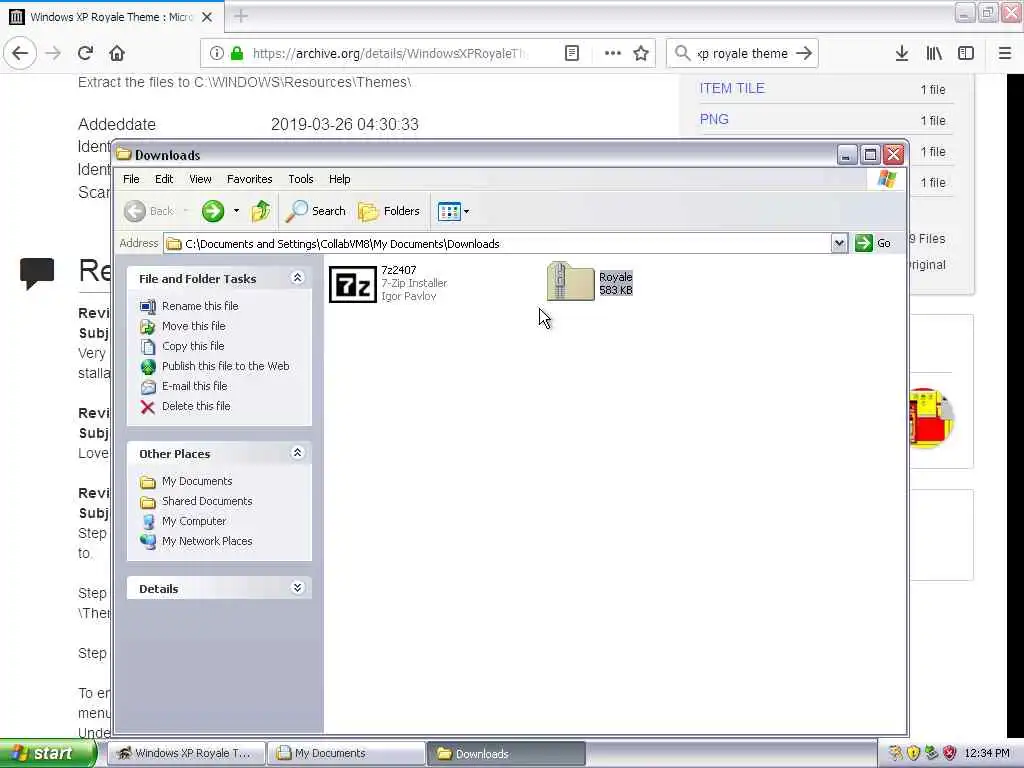Open the Tools menu
Viewport: 1024px width, 768px height.
click(300, 179)
